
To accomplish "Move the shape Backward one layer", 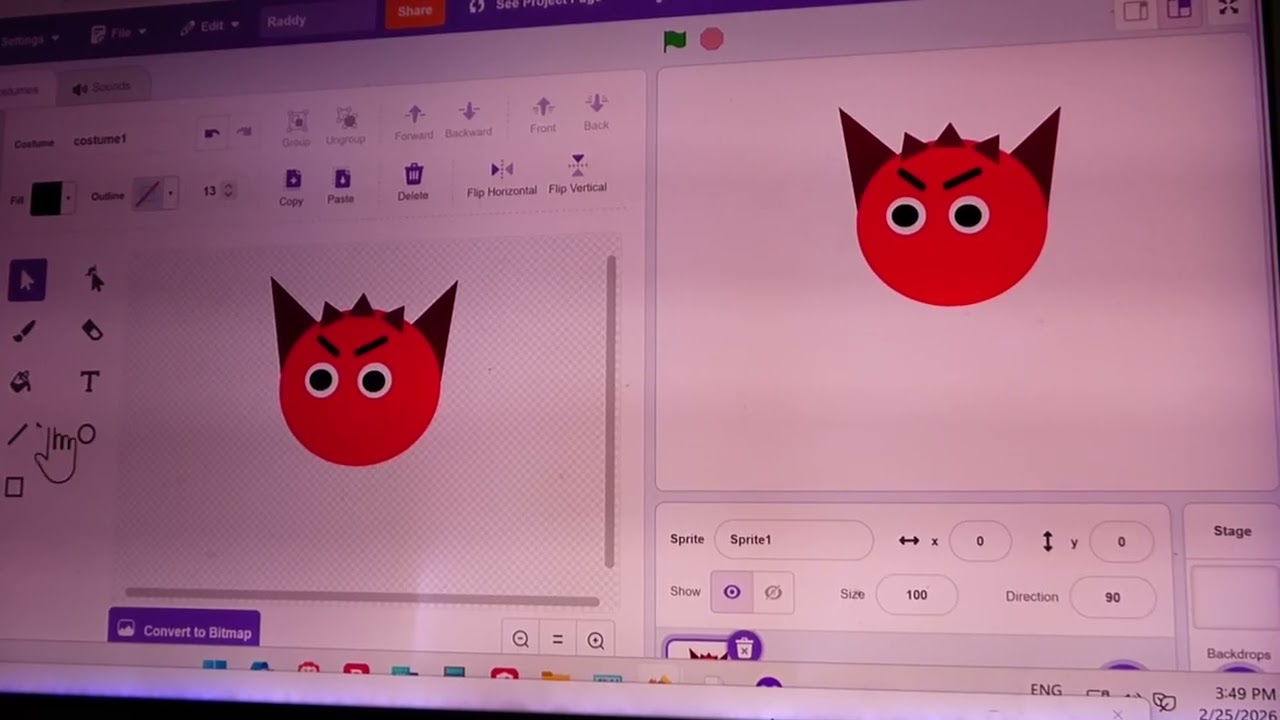I will 468,119.
